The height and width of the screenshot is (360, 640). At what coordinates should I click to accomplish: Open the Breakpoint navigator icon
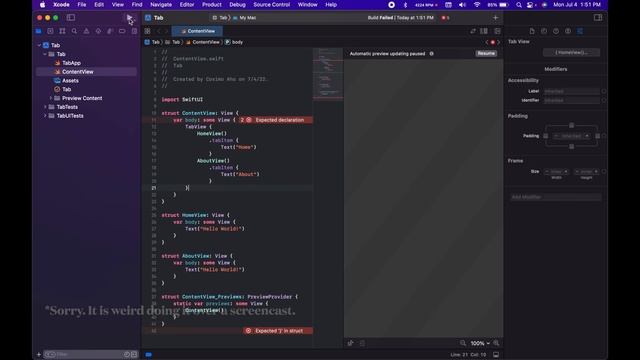(122, 31)
